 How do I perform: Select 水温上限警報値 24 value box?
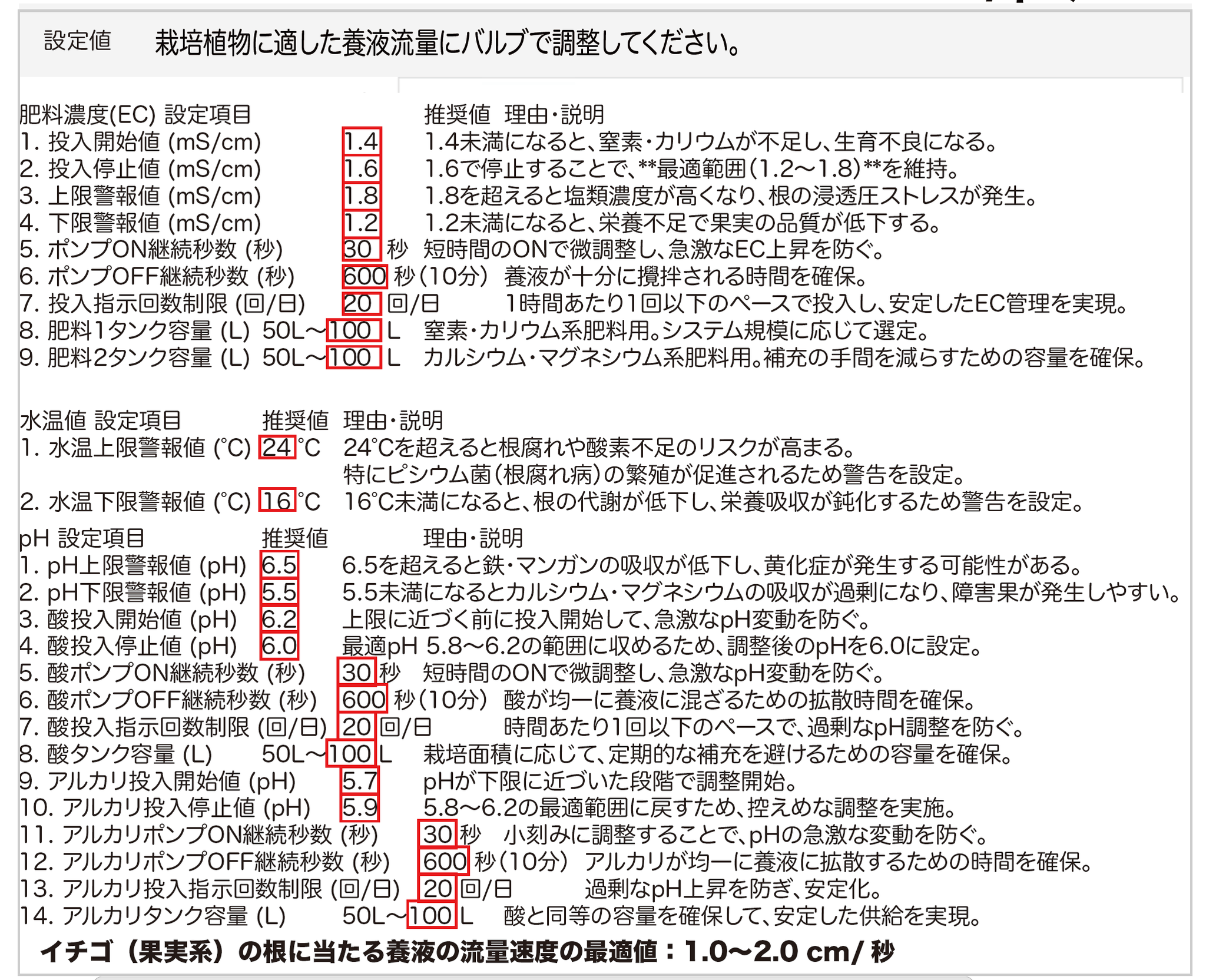click(277, 448)
